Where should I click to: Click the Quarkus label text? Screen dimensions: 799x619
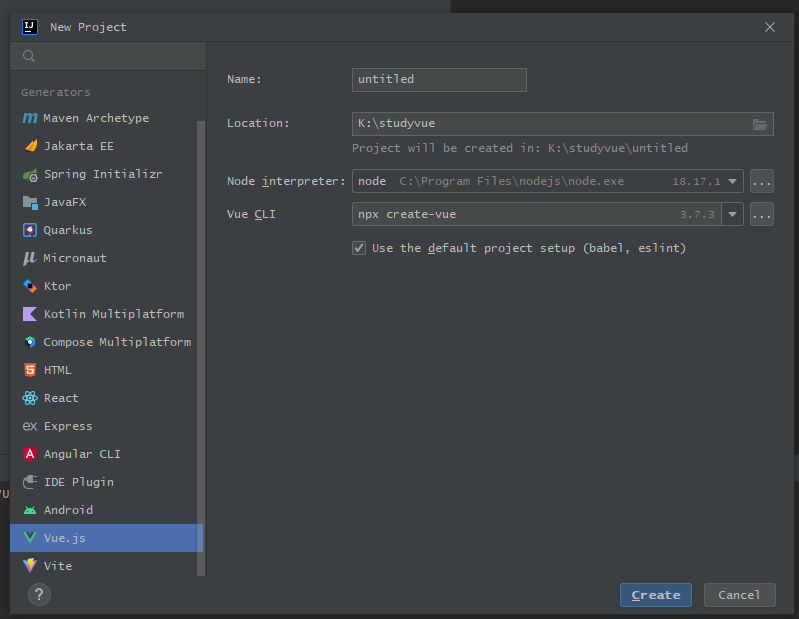(x=68, y=230)
